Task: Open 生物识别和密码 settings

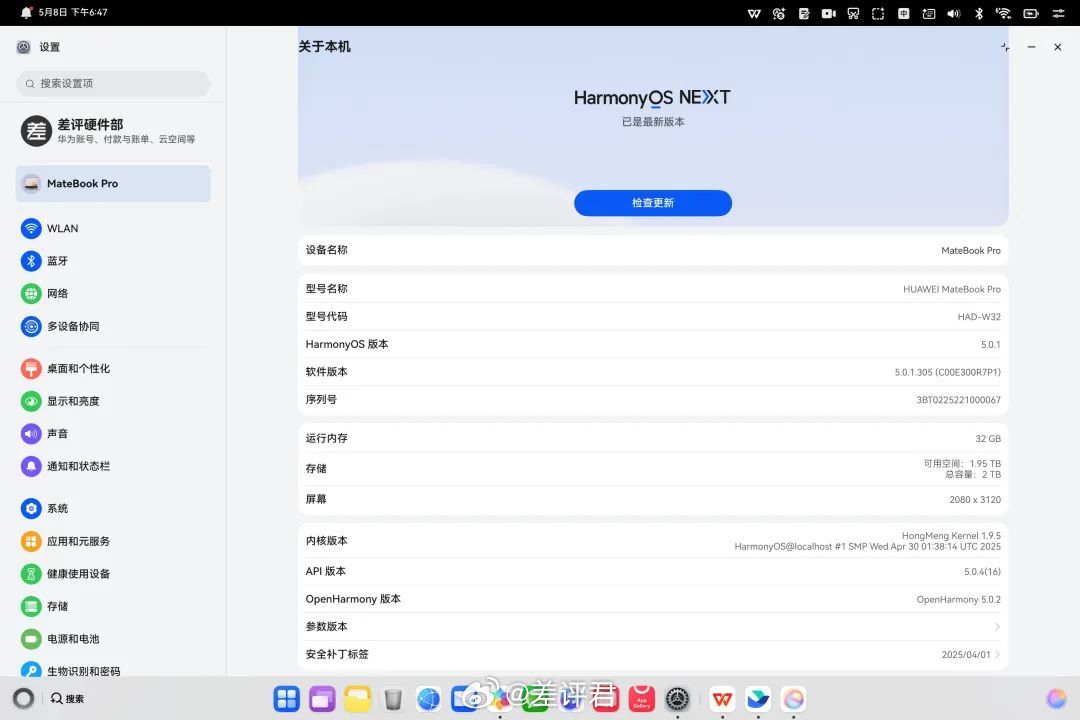Action: point(114,670)
